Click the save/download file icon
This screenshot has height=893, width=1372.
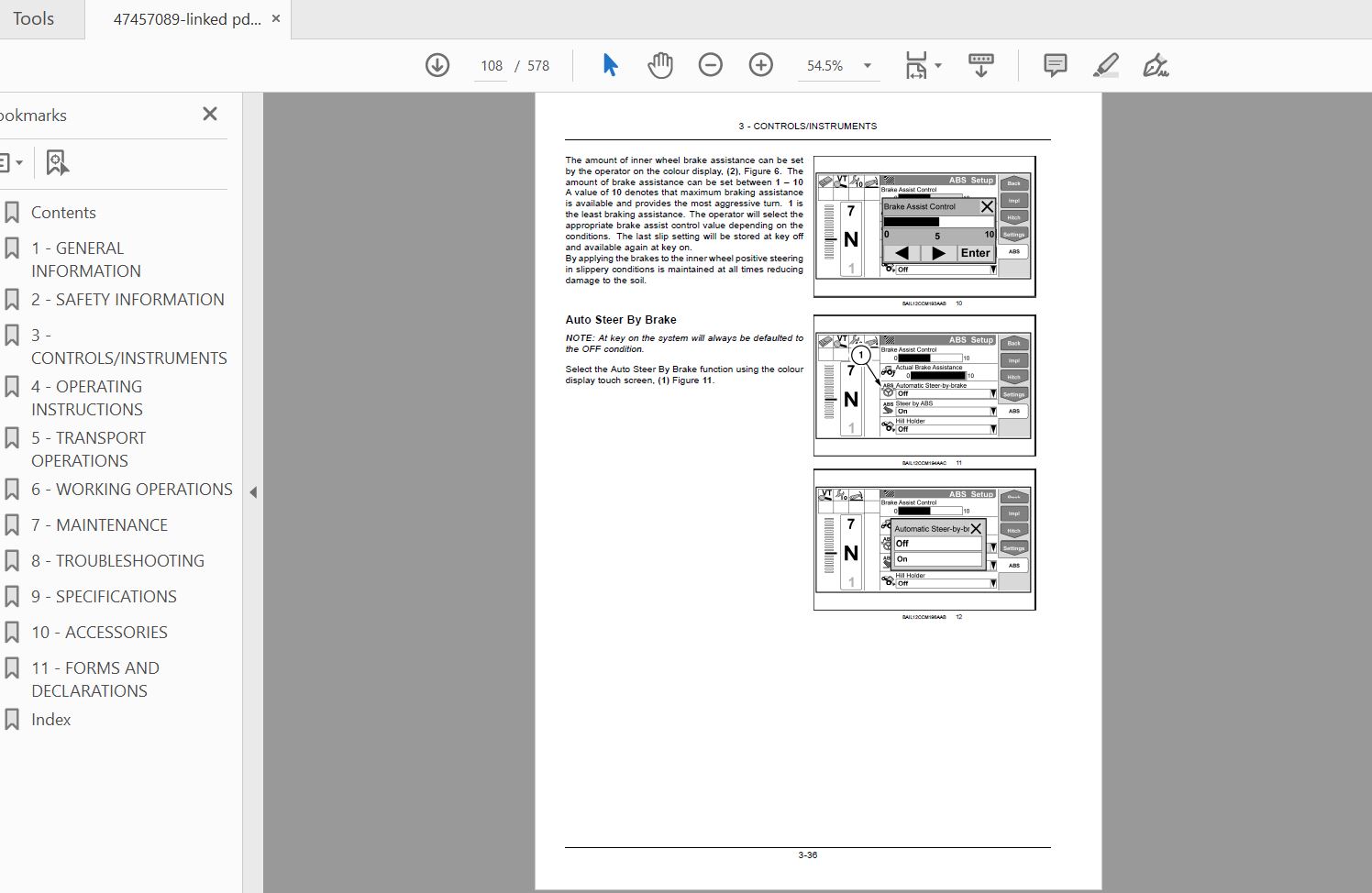pos(437,65)
